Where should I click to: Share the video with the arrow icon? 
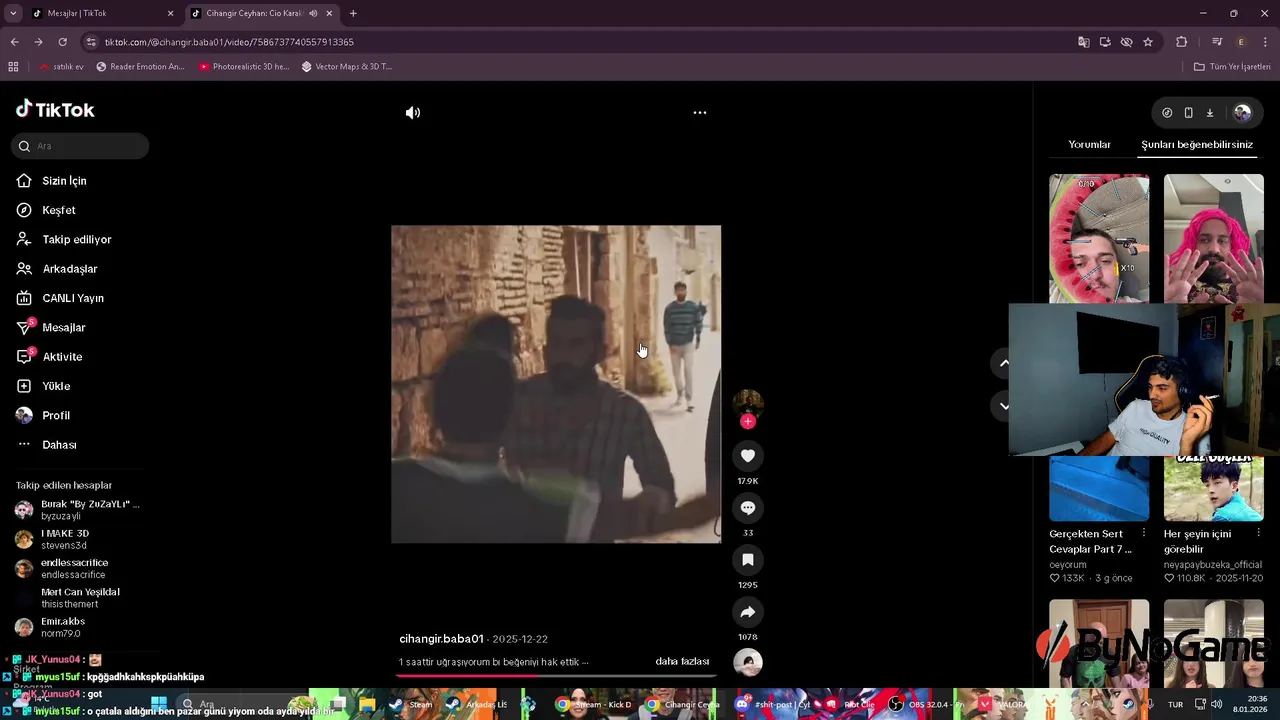(x=748, y=612)
